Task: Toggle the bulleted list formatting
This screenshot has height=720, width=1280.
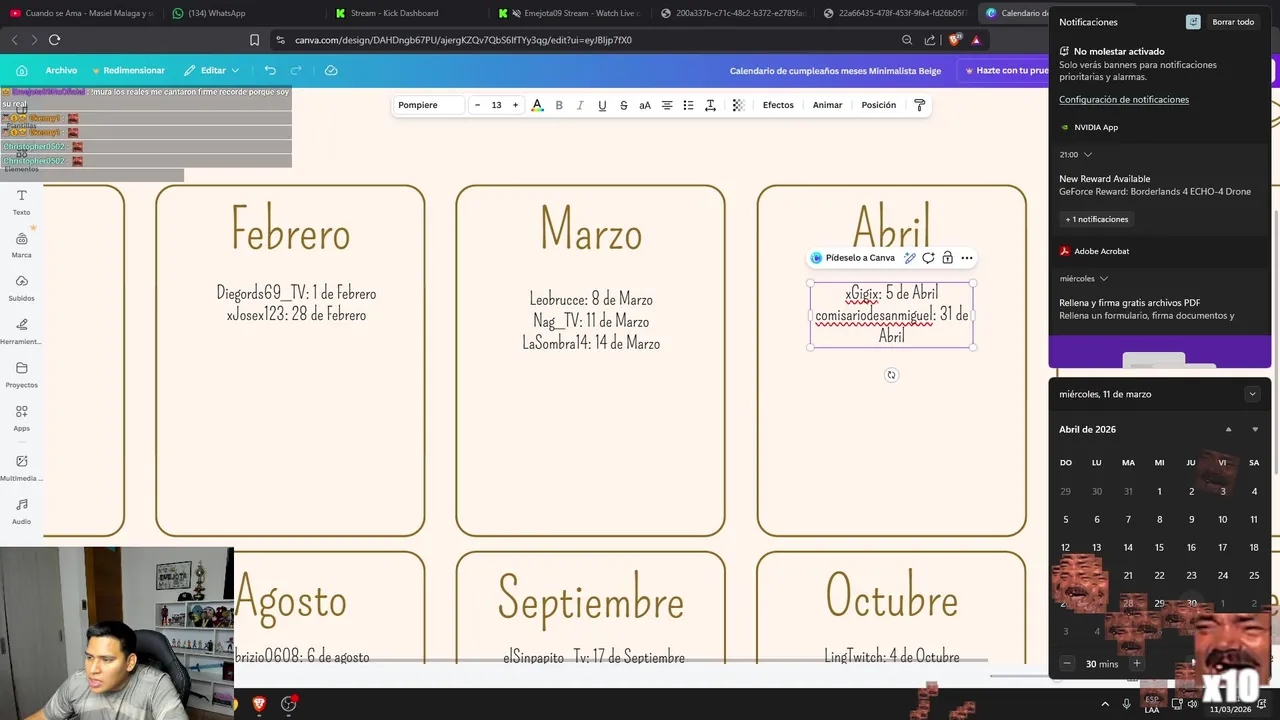Action: coord(688,105)
